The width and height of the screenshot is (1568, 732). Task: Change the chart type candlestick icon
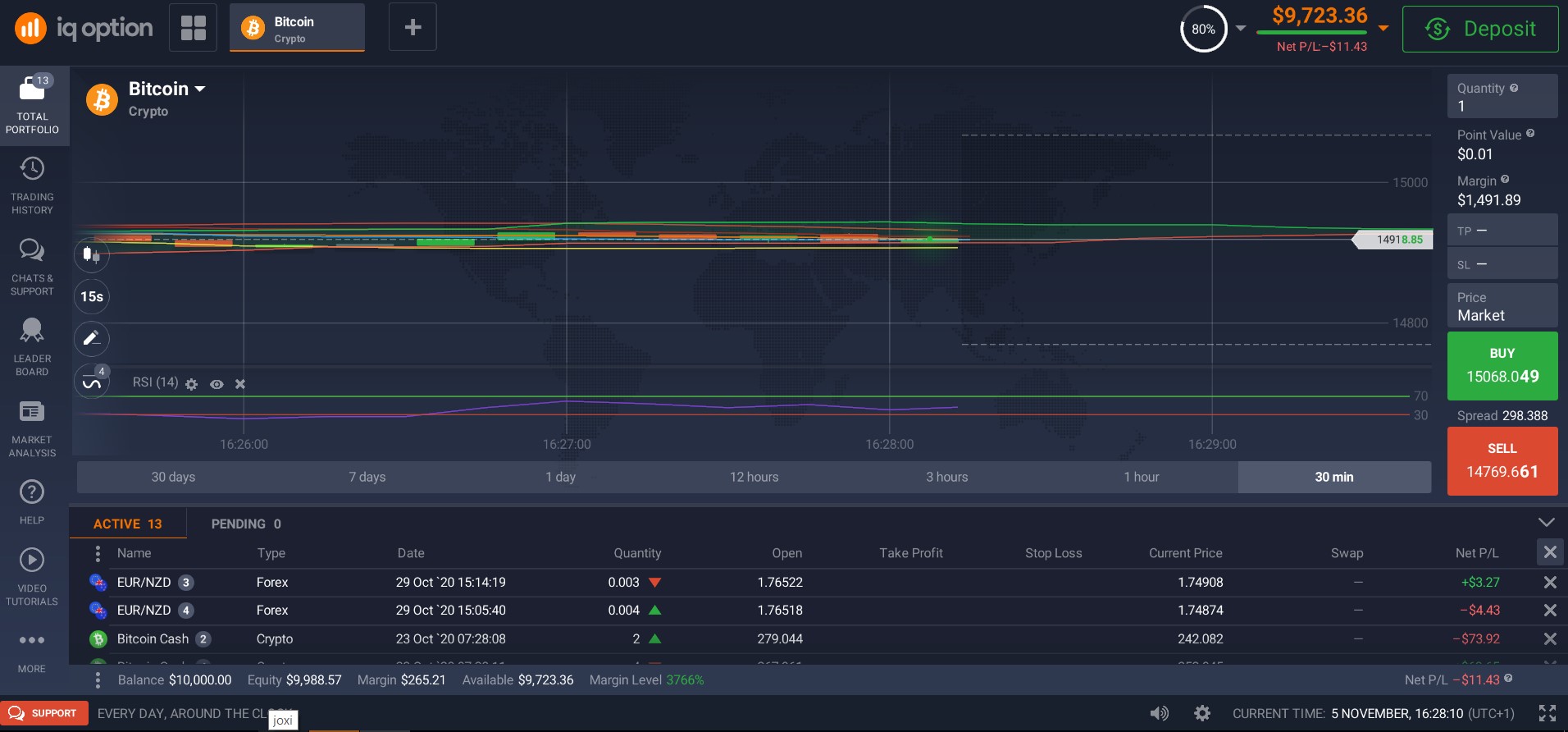[x=91, y=255]
